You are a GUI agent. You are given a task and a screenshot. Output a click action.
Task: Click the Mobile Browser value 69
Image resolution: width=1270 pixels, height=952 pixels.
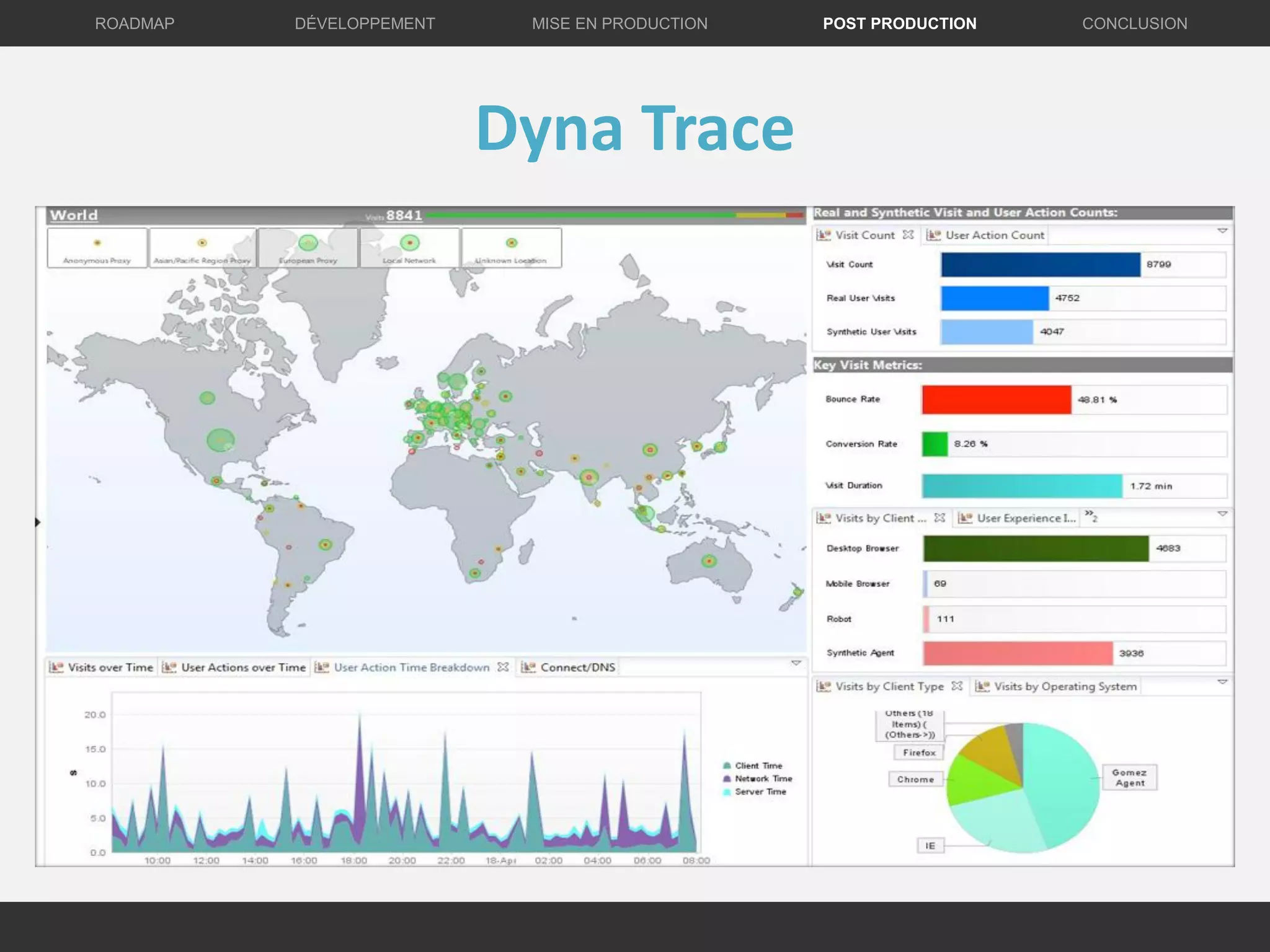coord(940,583)
